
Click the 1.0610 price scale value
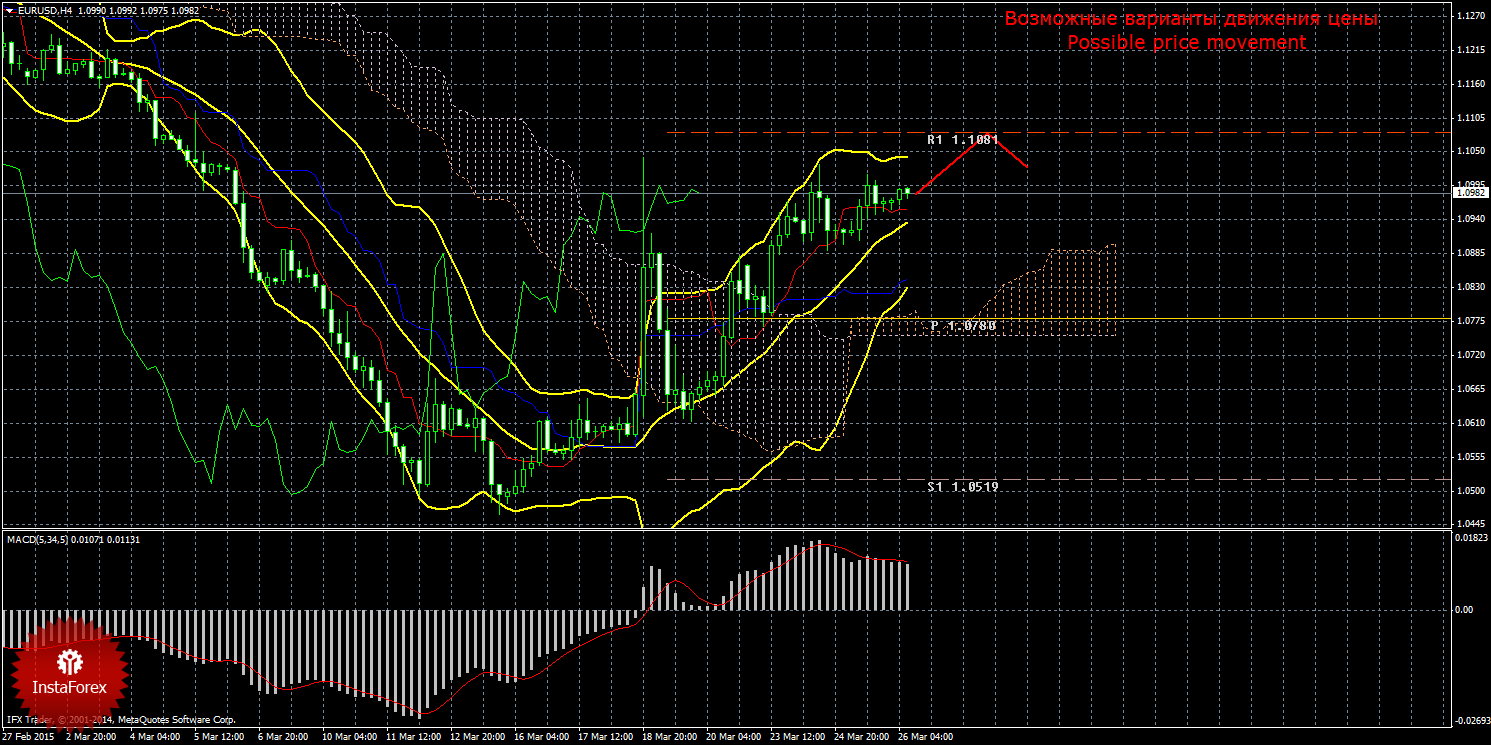[1469, 424]
